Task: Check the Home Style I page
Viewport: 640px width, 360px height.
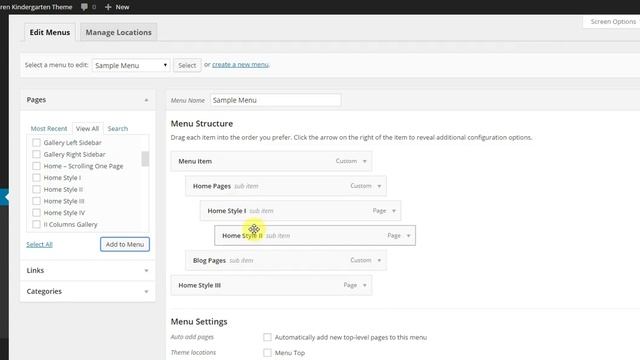Action: click(x=36, y=178)
